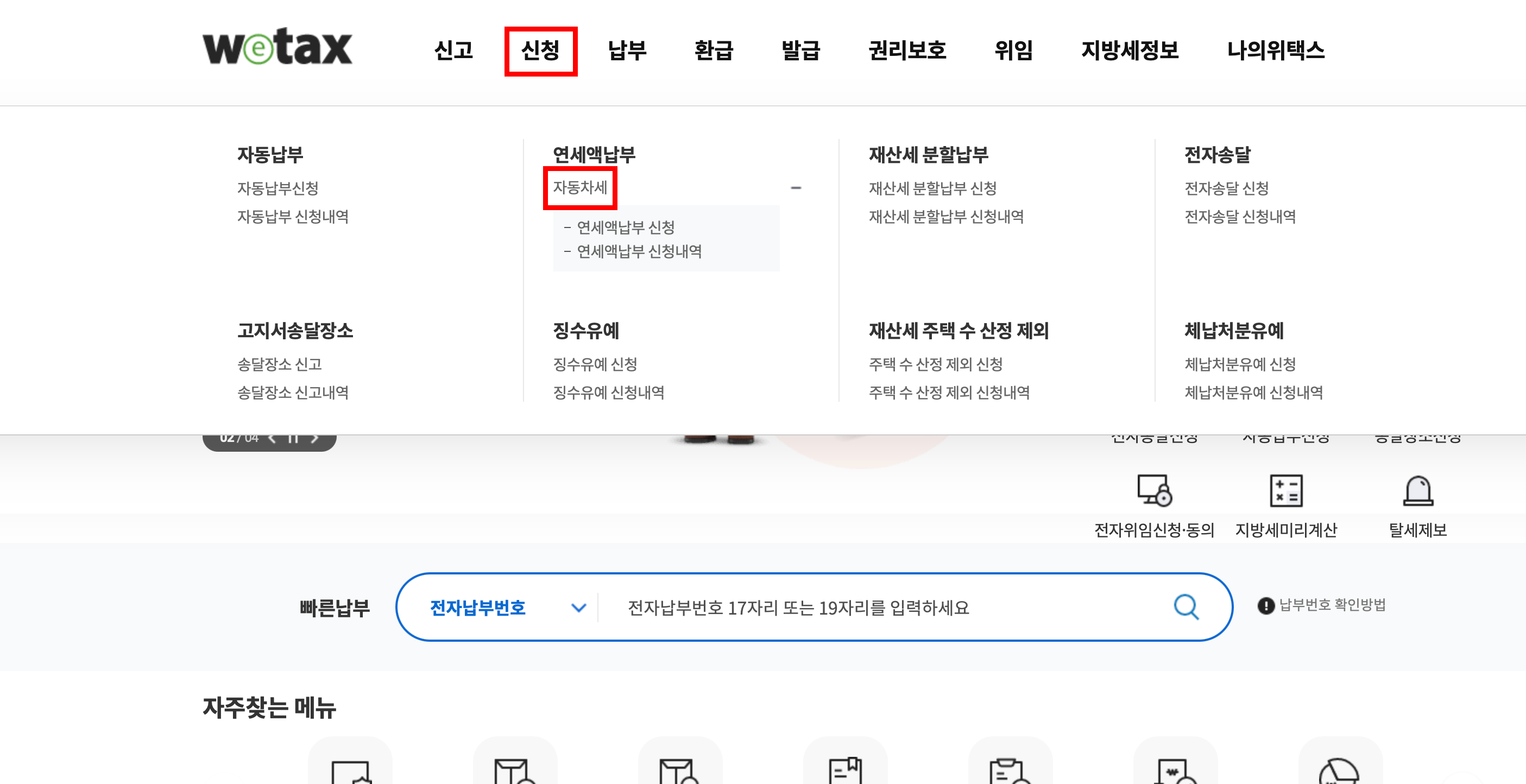1526x784 pixels.
Task: Select the 나의위택스 menu
Action: click(1276, 50)
